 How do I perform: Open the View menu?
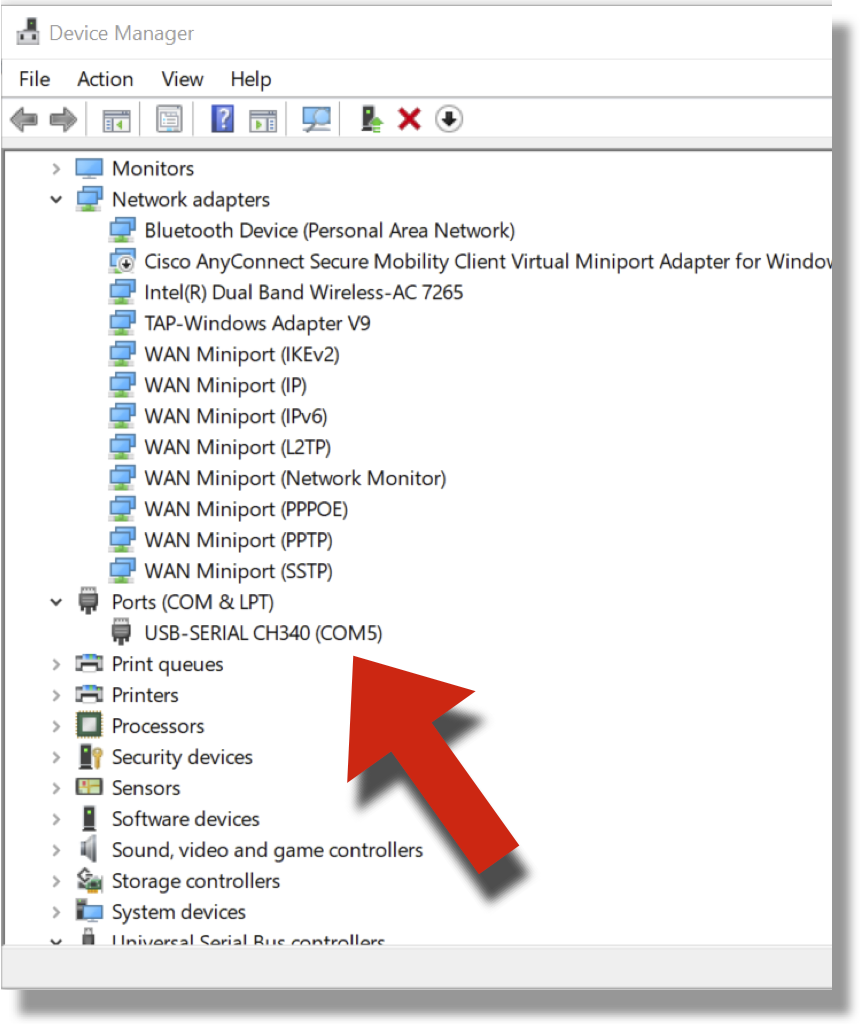[x=182, y=79]
